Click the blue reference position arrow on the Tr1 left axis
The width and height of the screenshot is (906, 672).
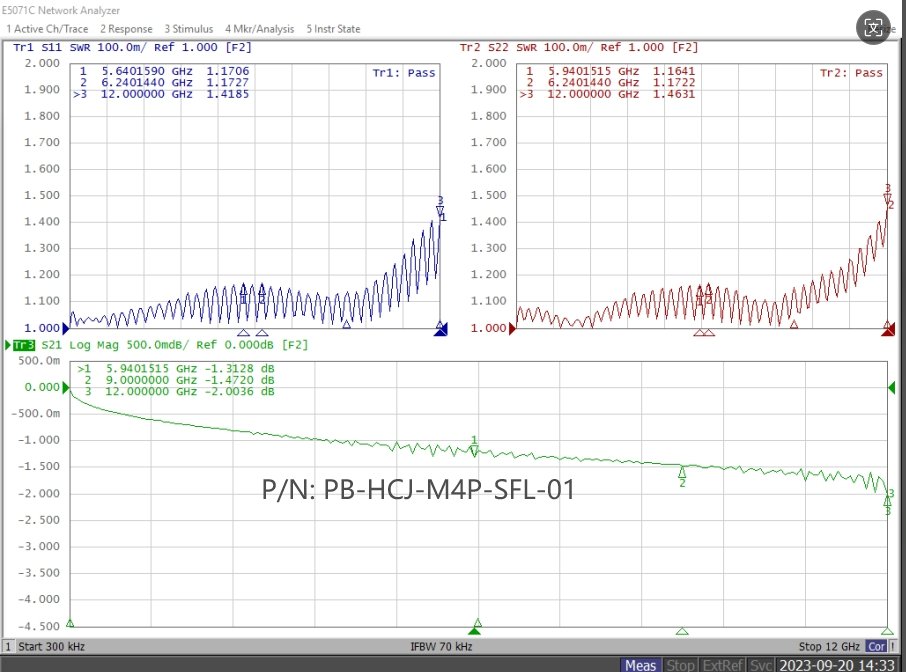66,328
